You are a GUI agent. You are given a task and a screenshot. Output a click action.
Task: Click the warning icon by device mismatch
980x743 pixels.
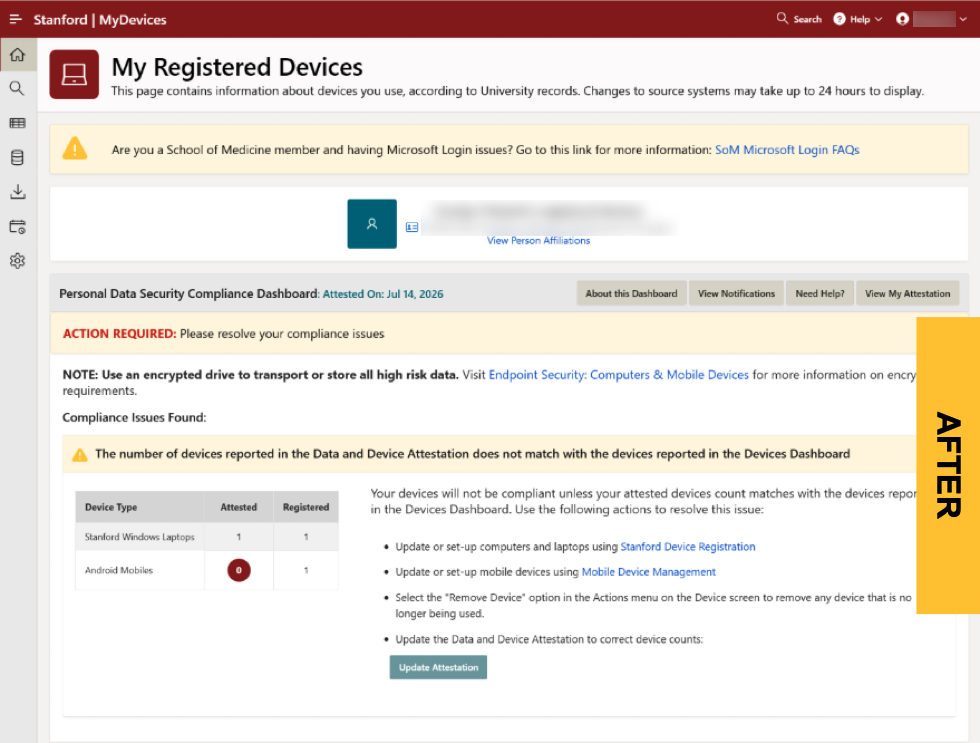tap(80, 455)
